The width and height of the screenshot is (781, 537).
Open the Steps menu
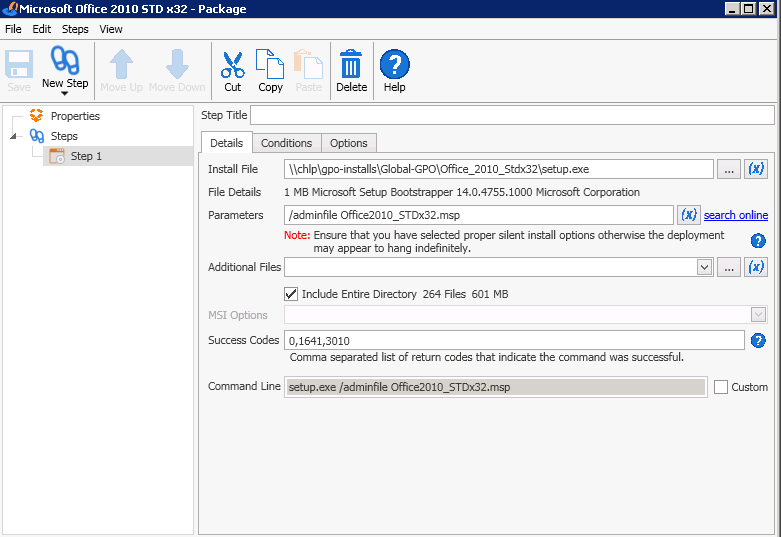click(x=75, y=29)
